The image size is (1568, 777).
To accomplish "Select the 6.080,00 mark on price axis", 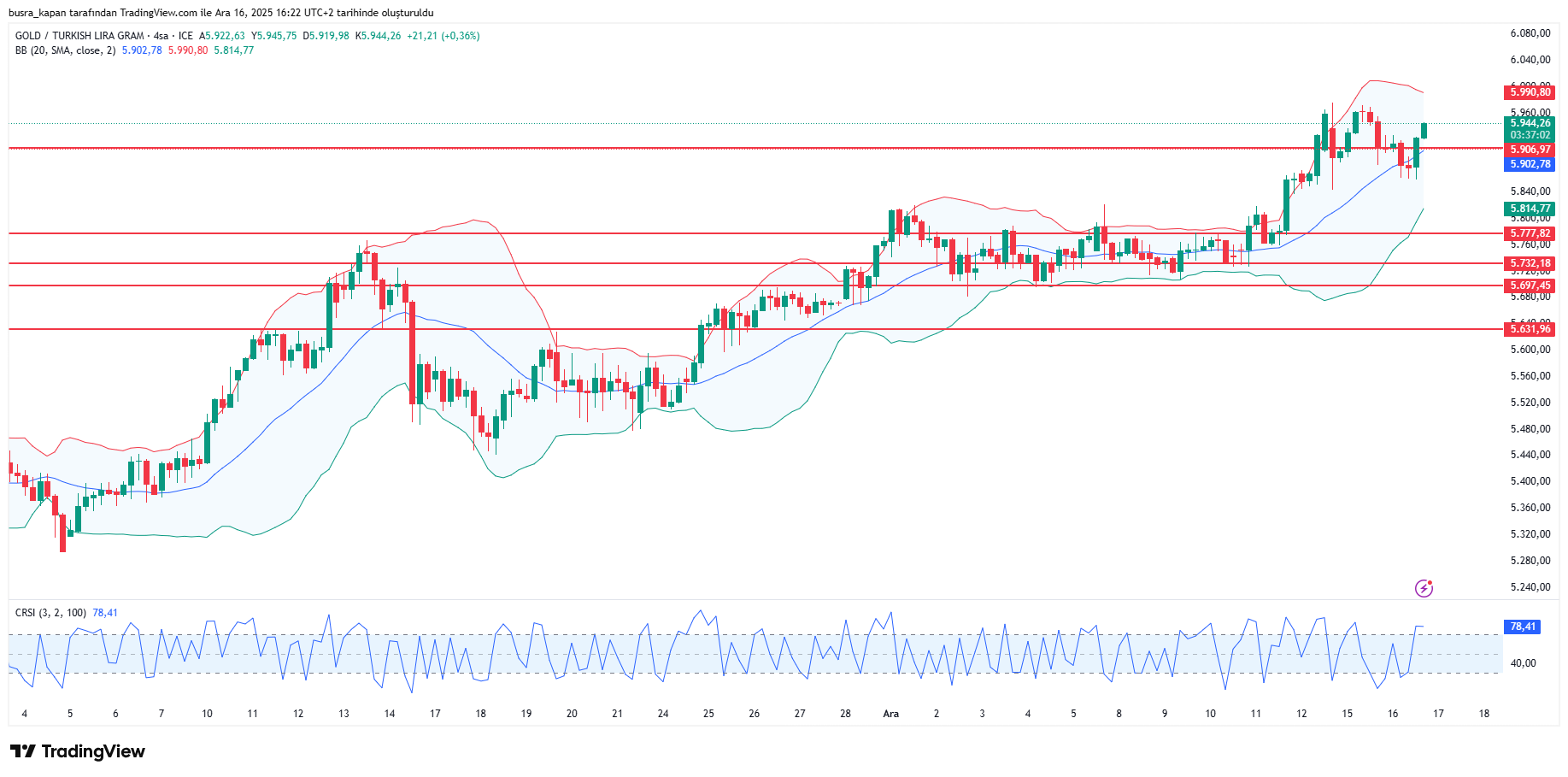I will (1530, 33).
